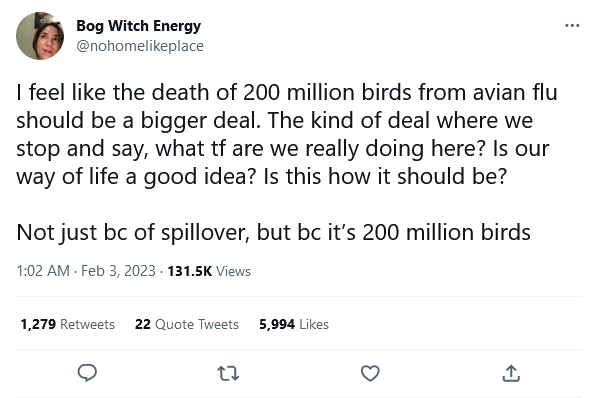Click the final '200 million birds' phrase
Screen dimensions: 598x398
click(446, 232)
